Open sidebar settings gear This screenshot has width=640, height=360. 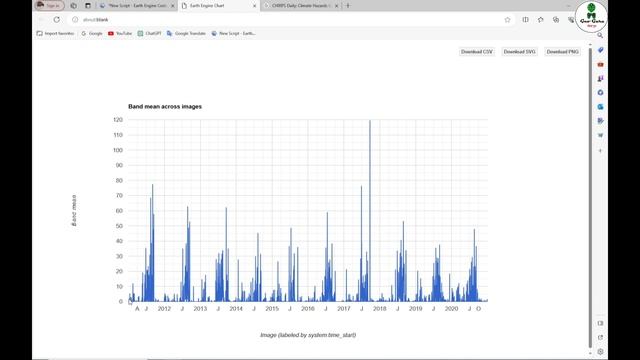(x=600, y=351)
